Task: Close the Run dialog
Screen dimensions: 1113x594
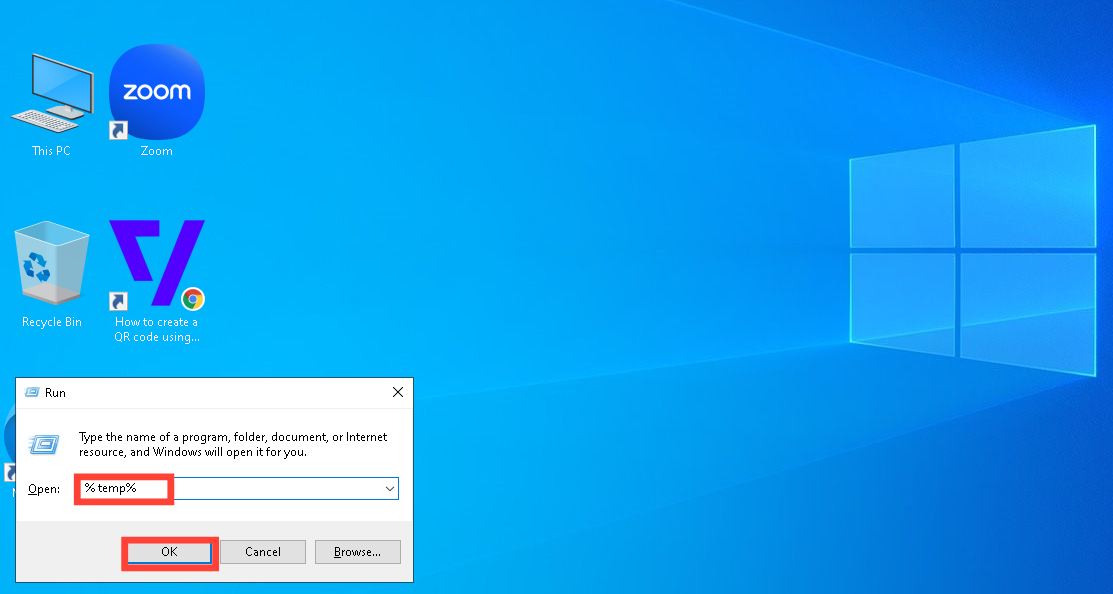Action: pyautogui.click(x=398, y=392)
